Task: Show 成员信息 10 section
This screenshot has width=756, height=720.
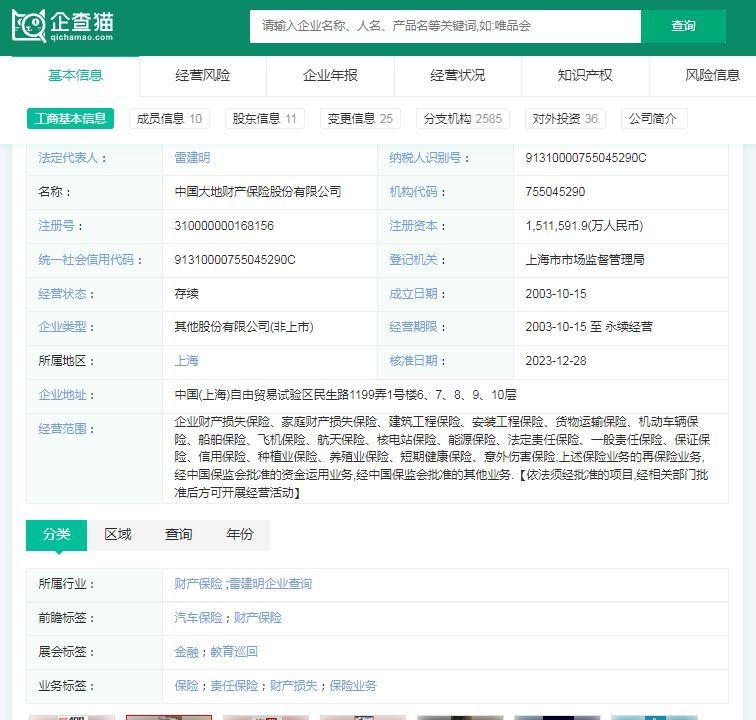Action: click(x=169, y=119)
